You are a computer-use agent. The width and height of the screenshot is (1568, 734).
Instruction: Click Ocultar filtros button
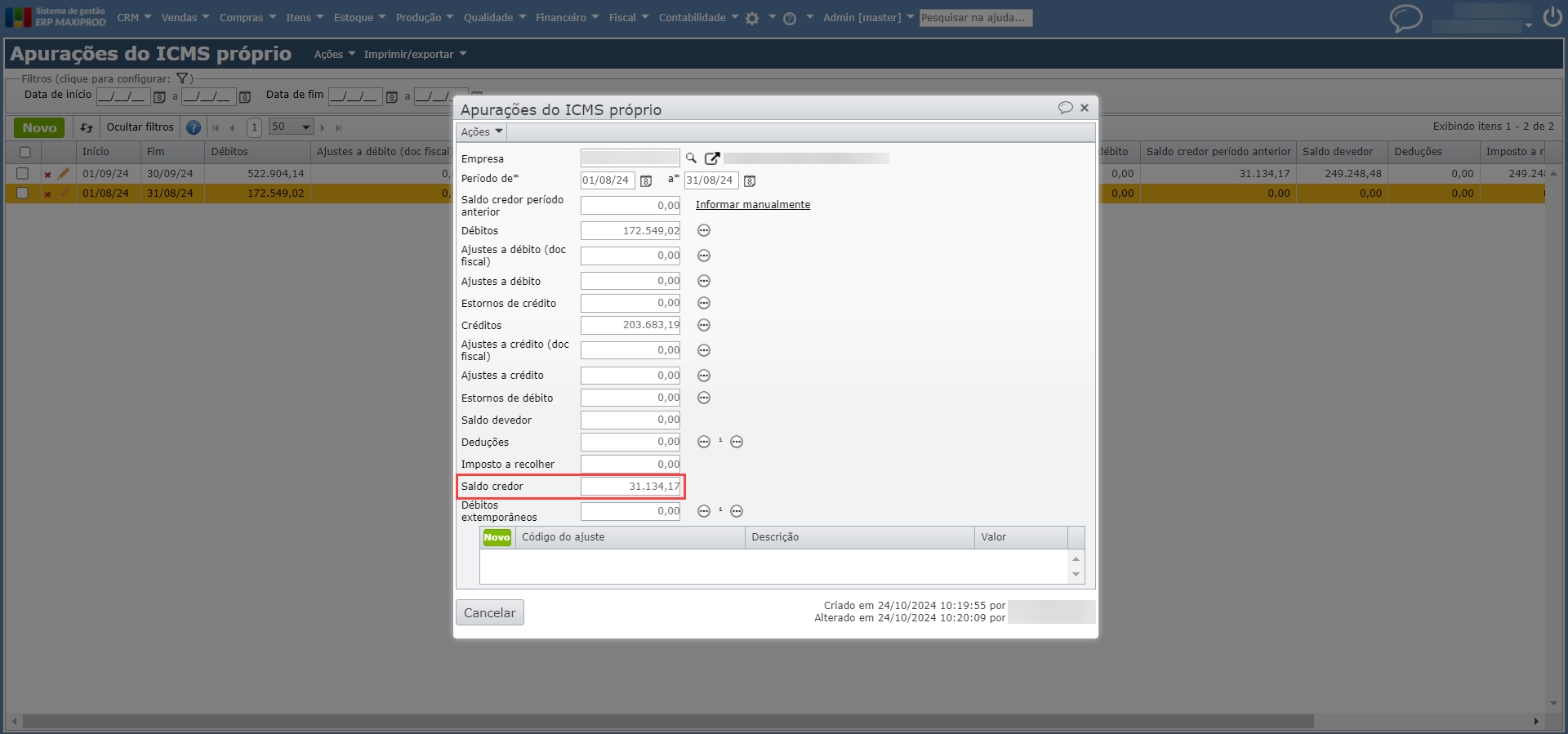point(140,127)
